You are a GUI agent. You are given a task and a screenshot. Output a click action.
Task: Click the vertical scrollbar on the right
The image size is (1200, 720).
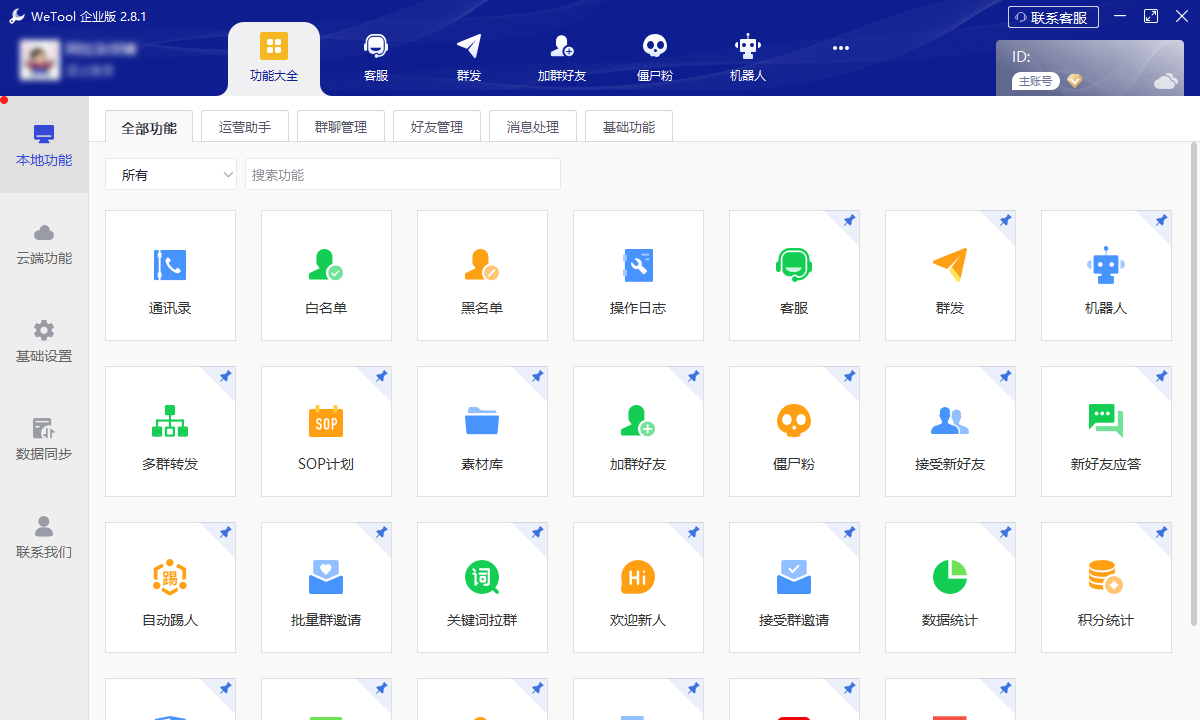(1193, 380)
